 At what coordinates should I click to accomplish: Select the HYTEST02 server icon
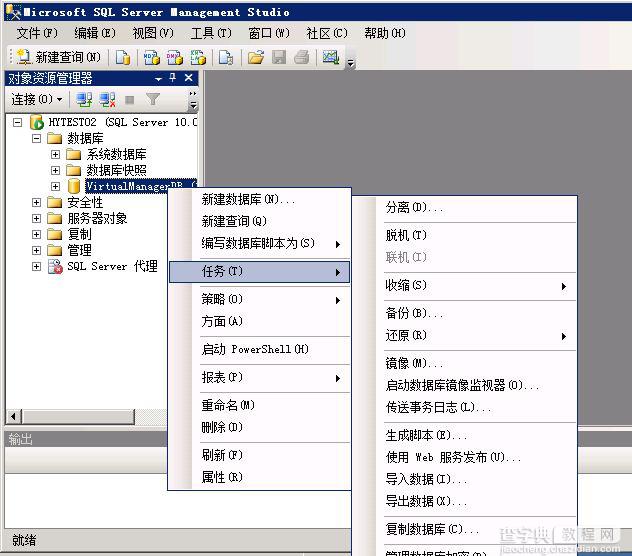(x=37, y=122)
